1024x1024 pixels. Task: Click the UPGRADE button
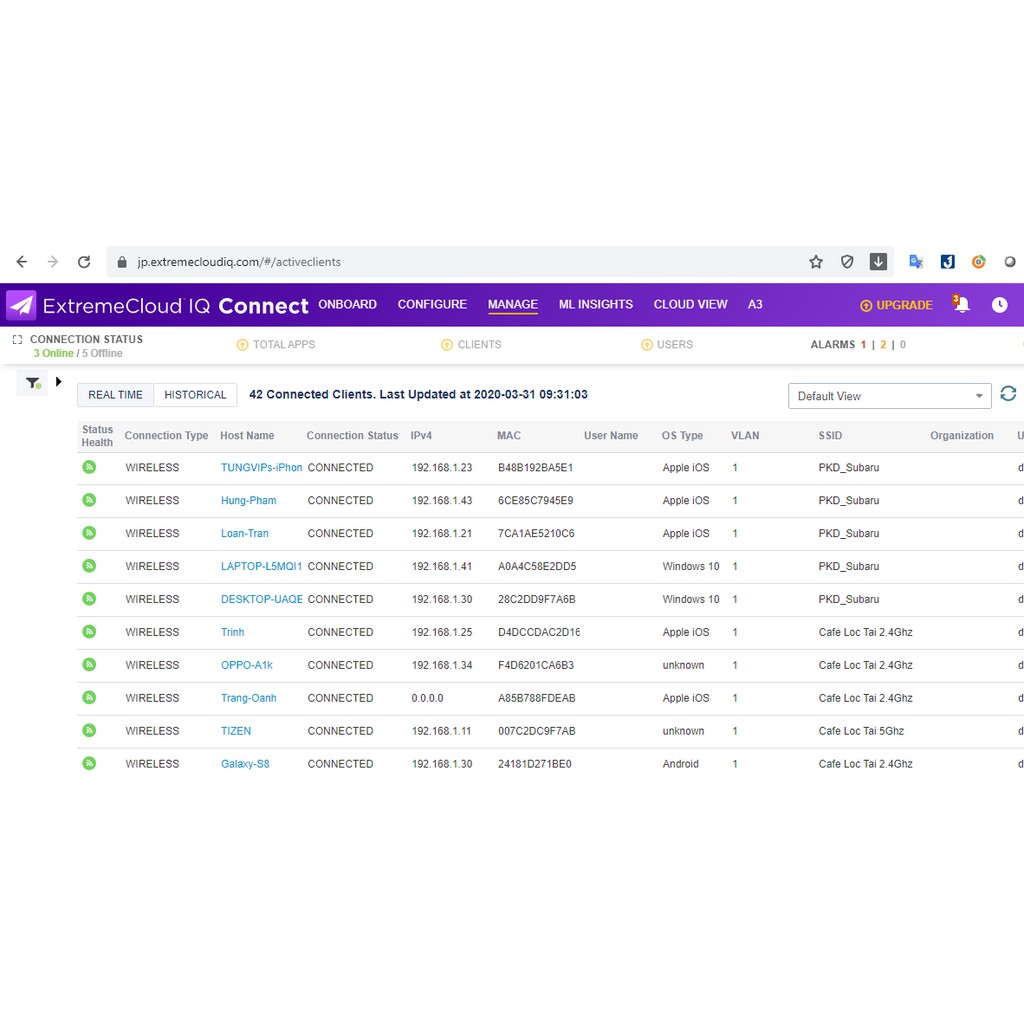896,305
